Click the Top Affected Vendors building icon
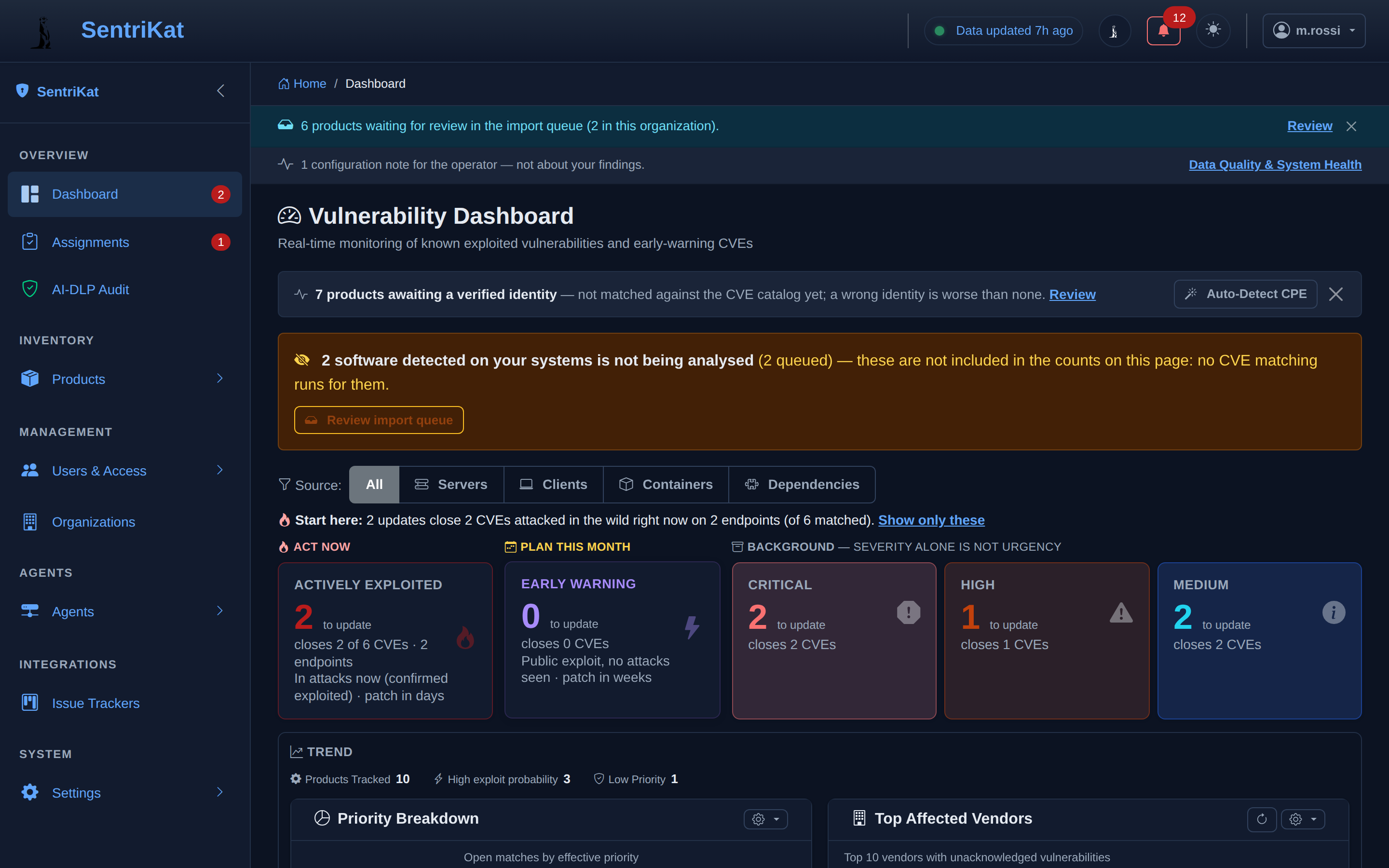 pyautogui.click(x=859, y=818)
